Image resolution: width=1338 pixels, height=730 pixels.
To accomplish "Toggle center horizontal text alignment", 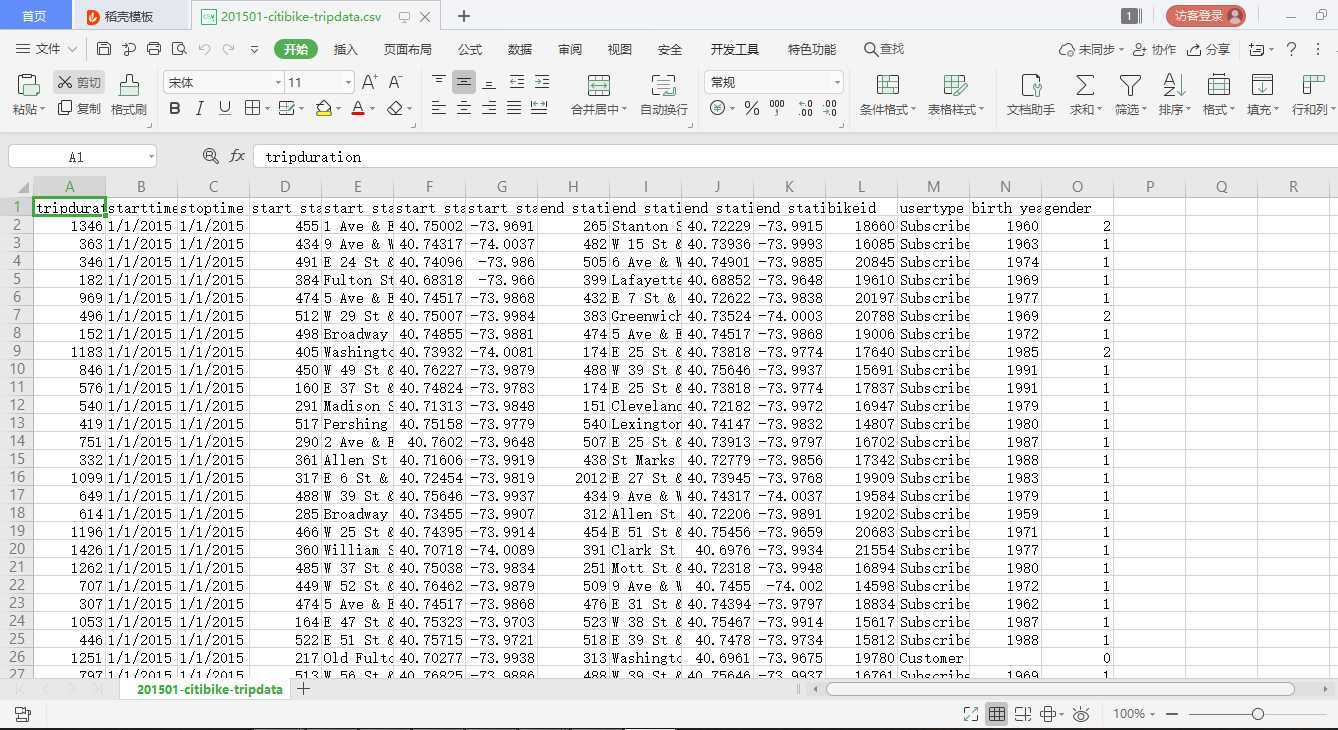I will [x=464, y=108].
